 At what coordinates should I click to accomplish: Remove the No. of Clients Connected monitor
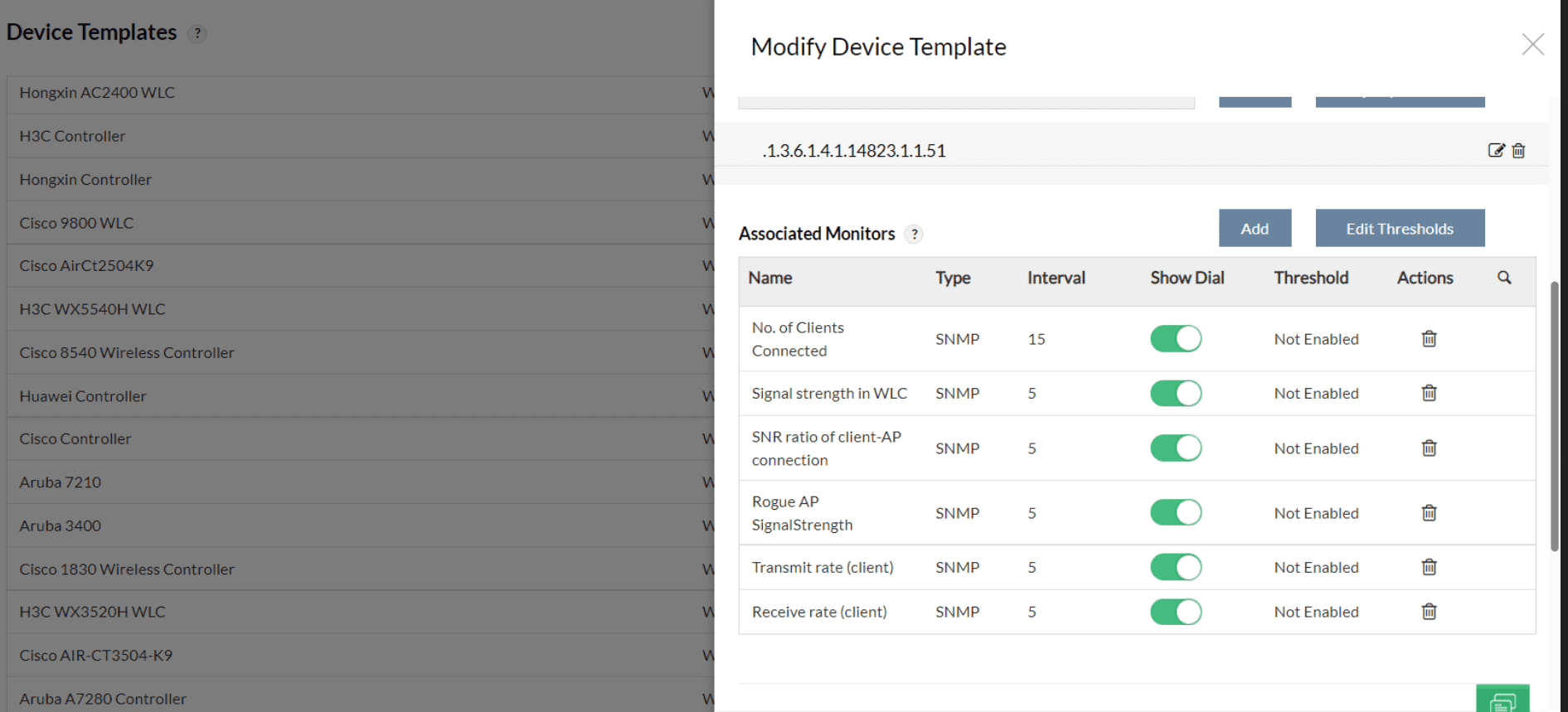tap(1429, 338)
